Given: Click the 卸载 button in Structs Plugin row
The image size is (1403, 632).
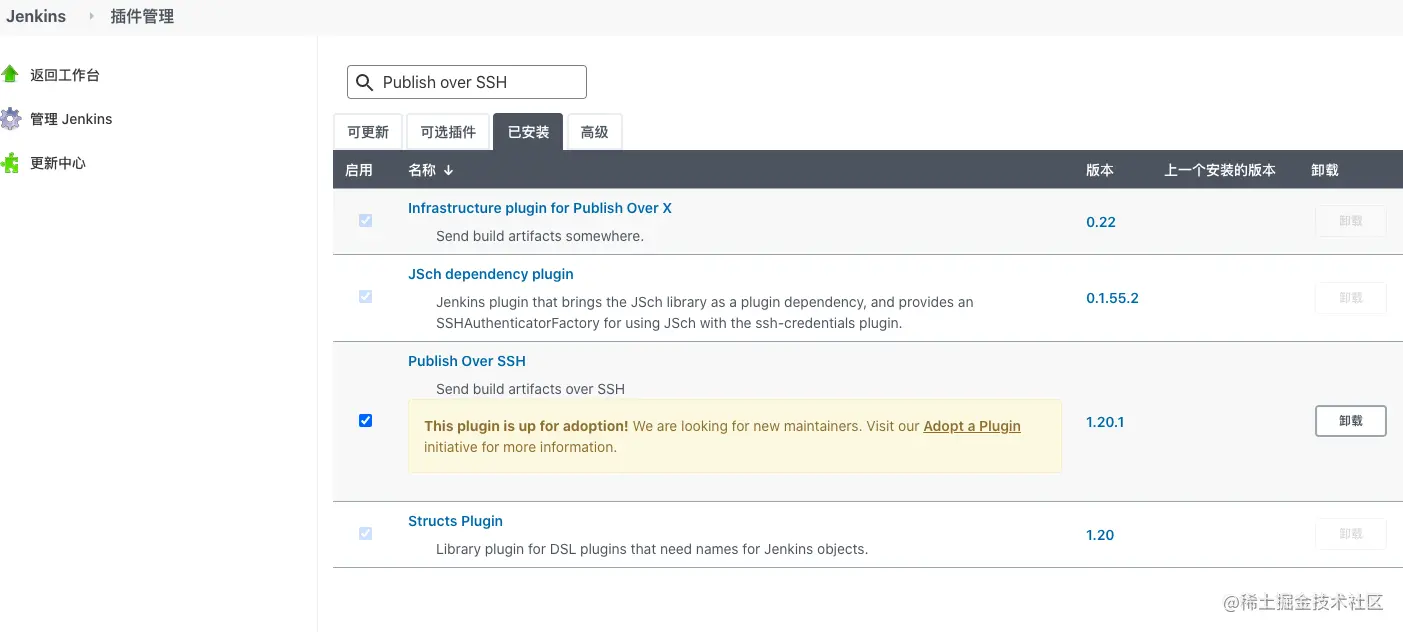Looking at the screenshot, I should 1351,534.
